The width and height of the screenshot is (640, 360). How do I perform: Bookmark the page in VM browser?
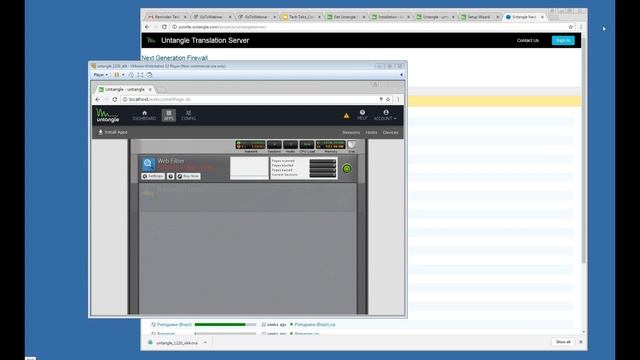[x=388, y=99]
